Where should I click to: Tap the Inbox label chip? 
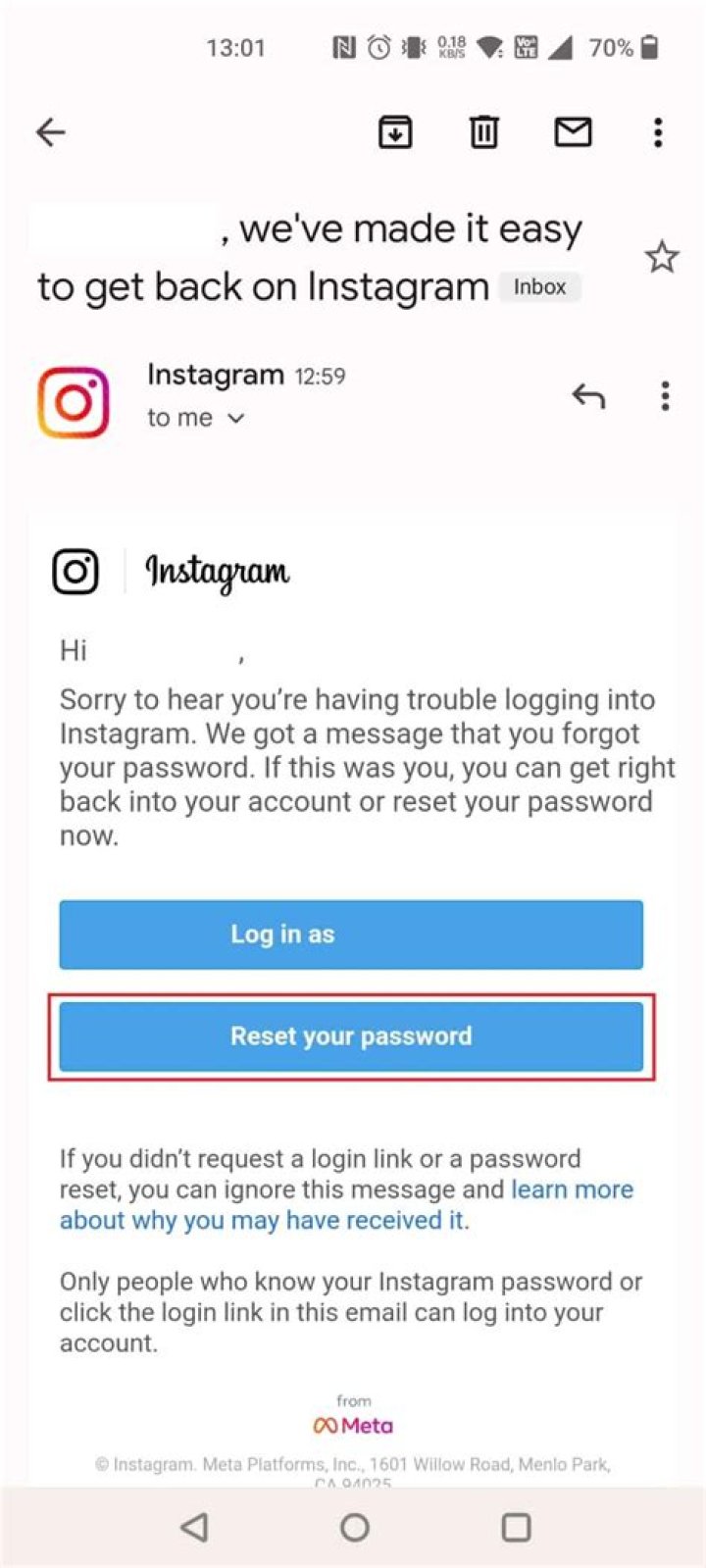point(539,286)
